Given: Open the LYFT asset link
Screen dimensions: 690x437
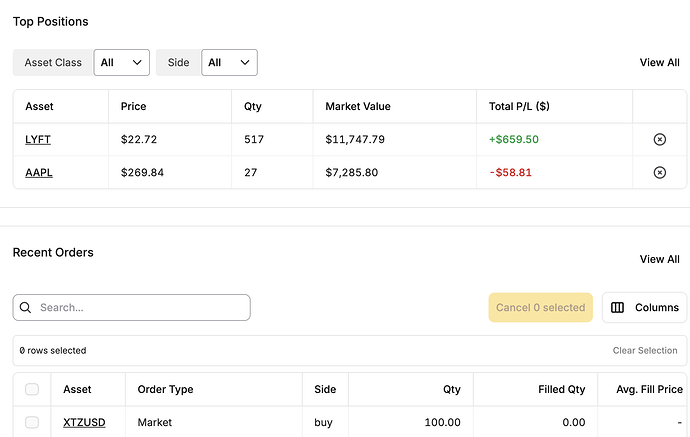Looking at the screenshot, I should [x=39, y=140].
